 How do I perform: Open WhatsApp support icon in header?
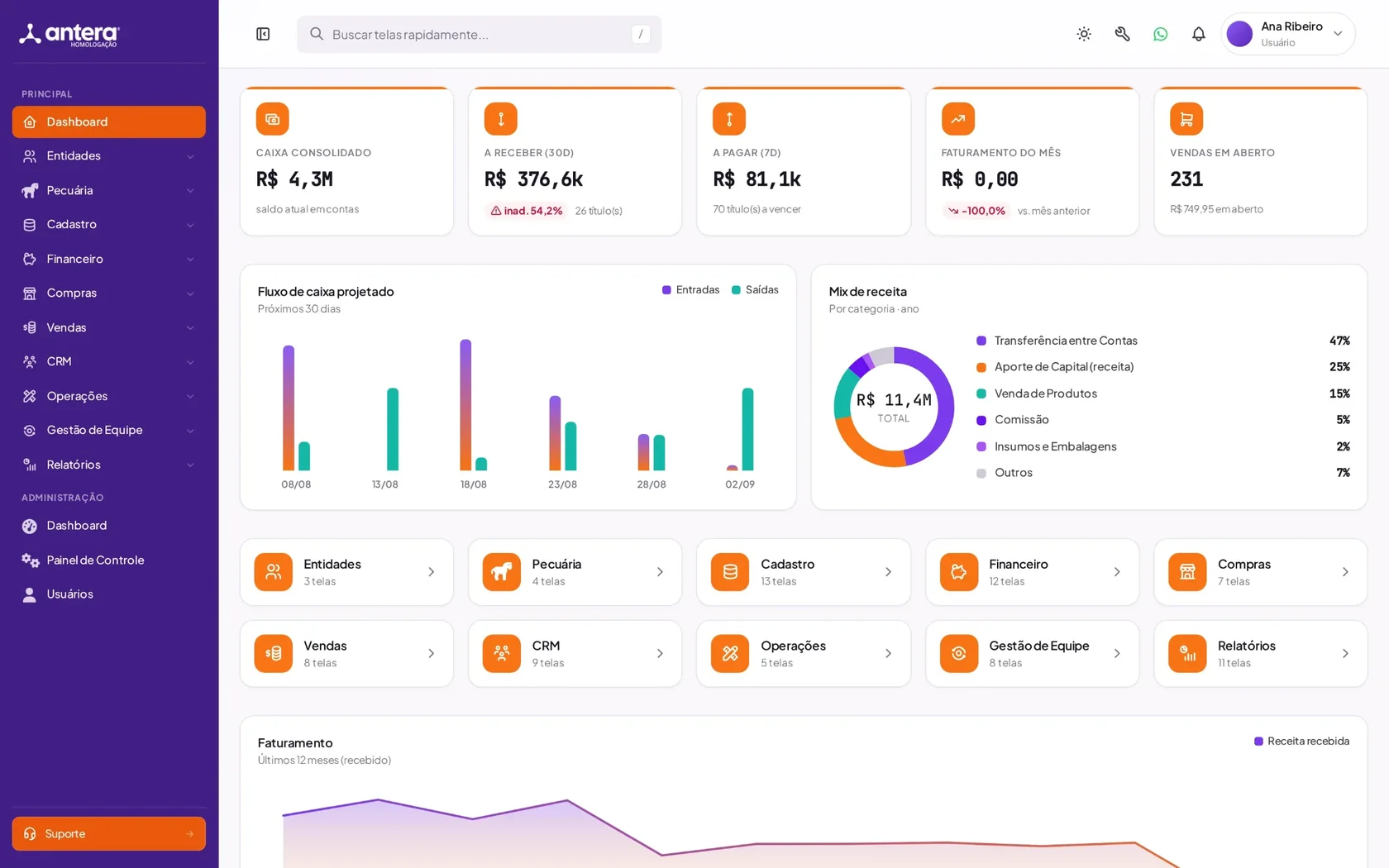(x=1161, y=34)
